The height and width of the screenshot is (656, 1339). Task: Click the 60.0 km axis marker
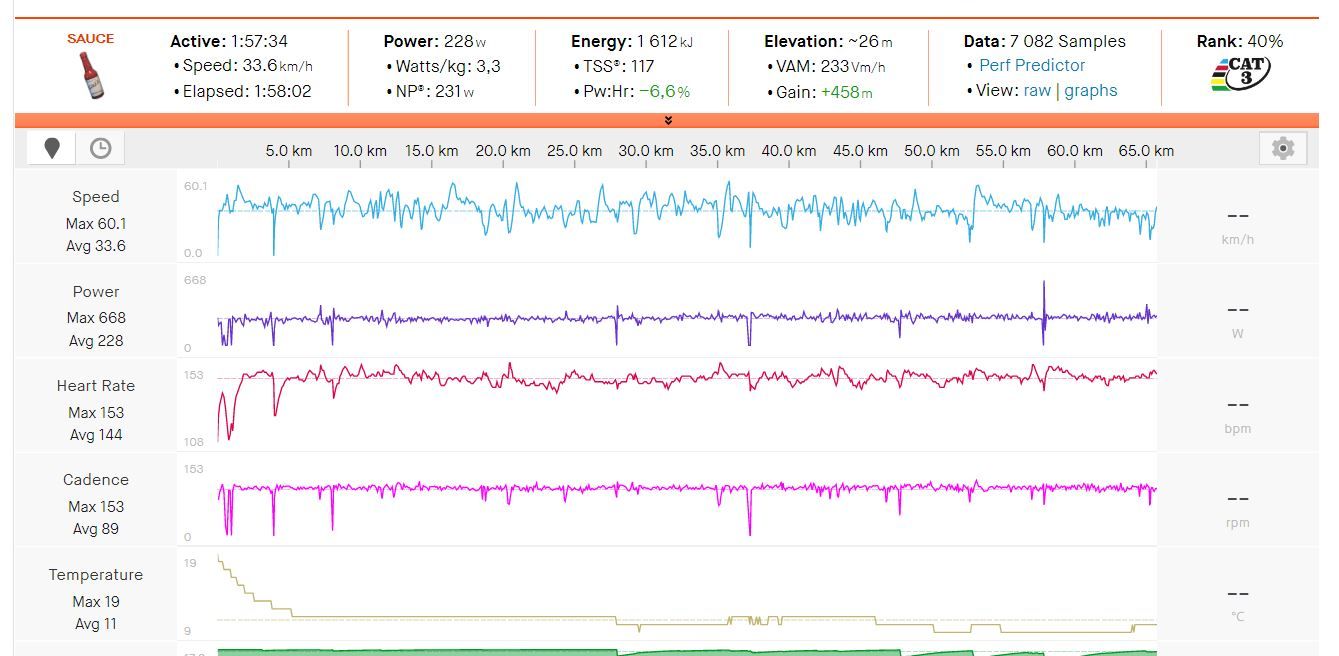pyautogui.click(x=1075, y=151)
